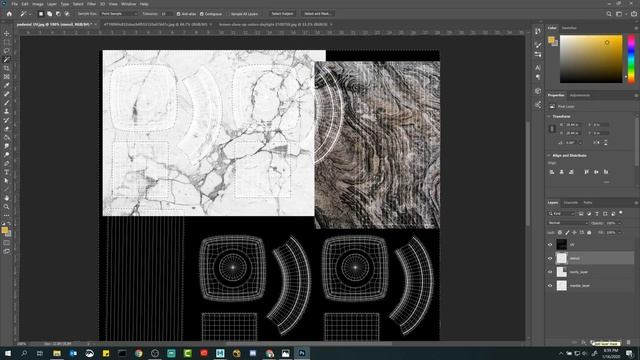Delete layer with trash icon
This screenshot has width=640, height=360.
pos(628,342)
